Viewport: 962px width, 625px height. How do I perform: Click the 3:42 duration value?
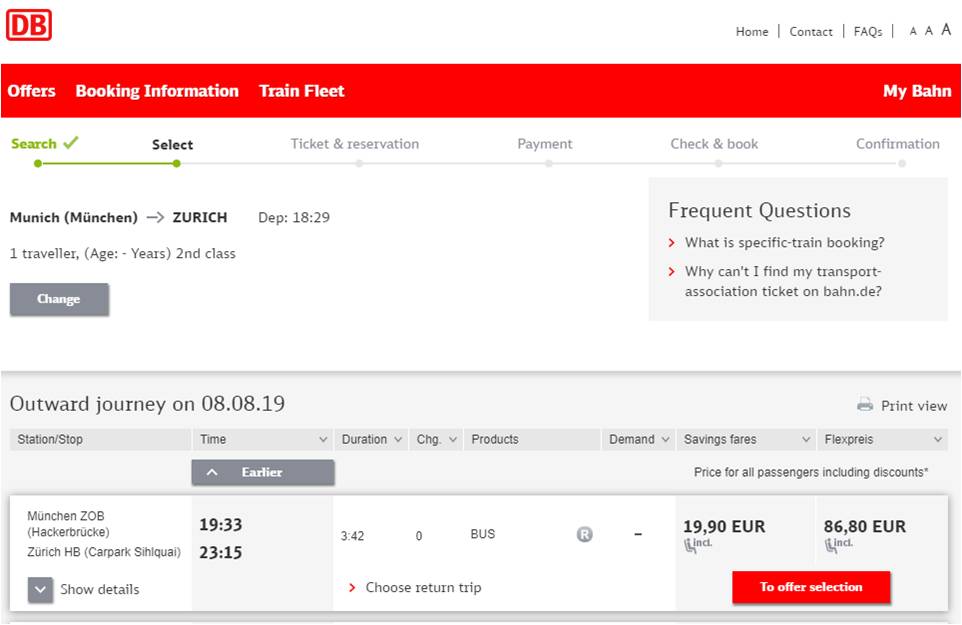(352, 536)
